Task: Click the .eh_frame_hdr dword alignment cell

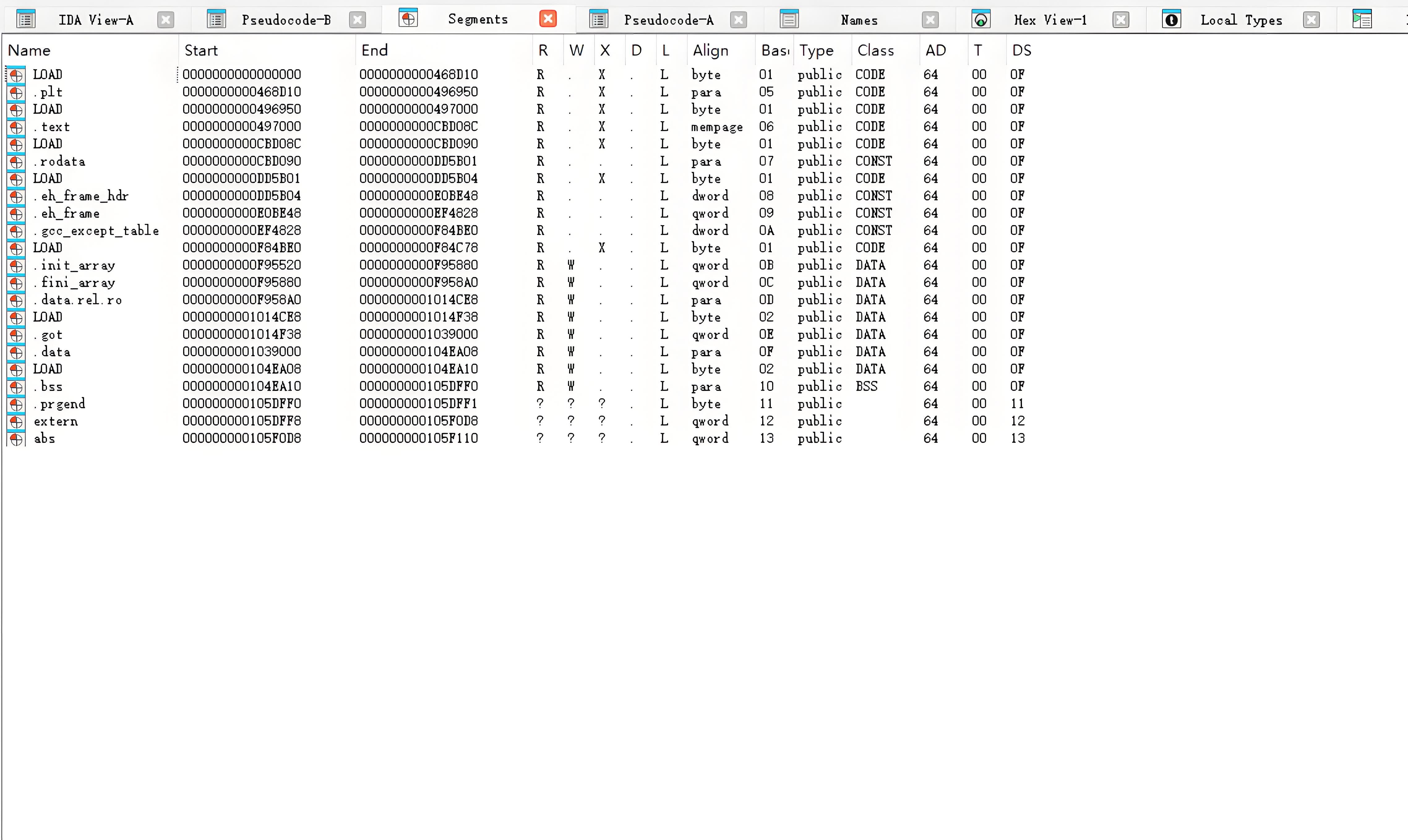Action: point(710,196)
